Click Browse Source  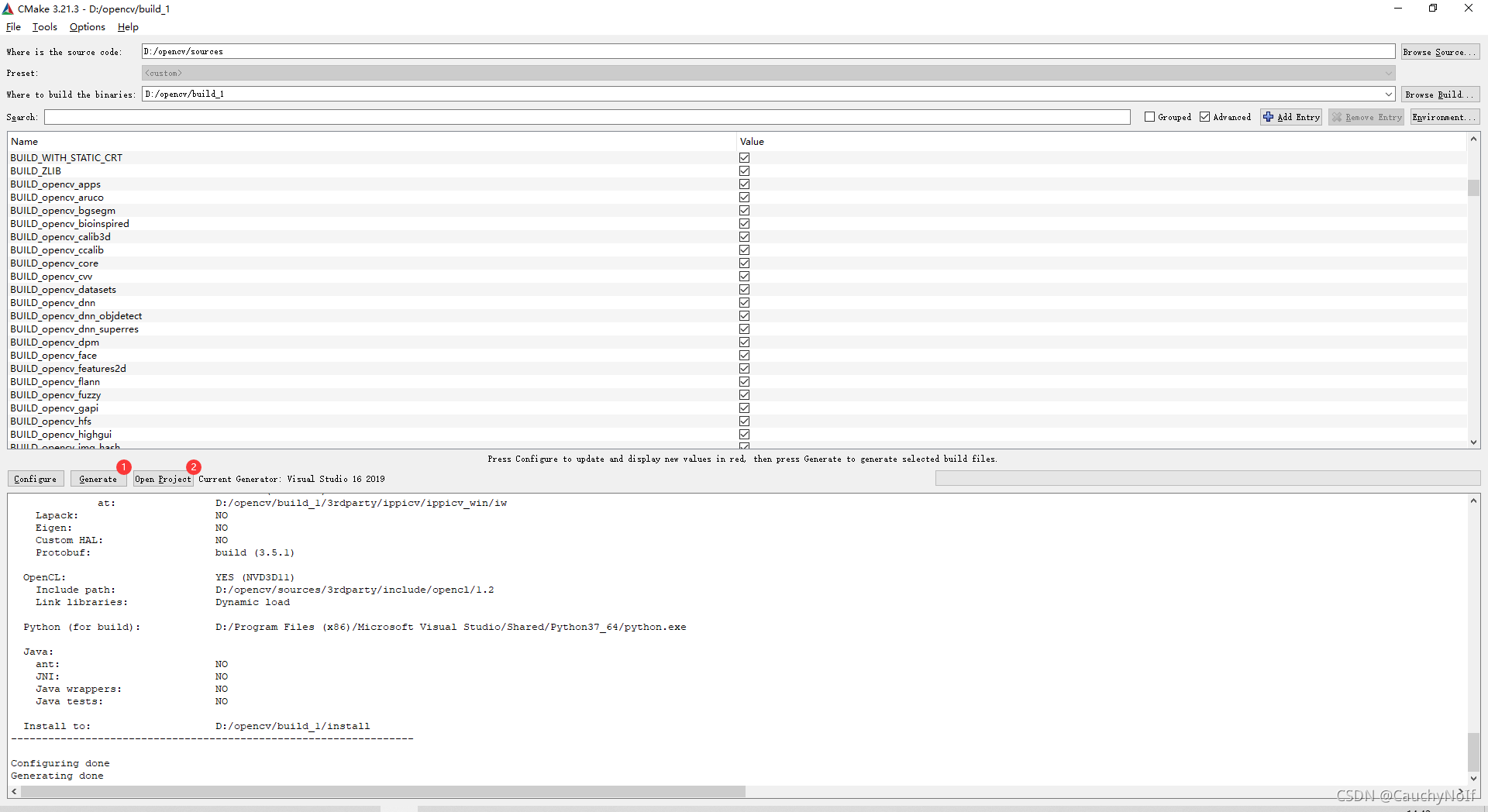(x=1439, y=51)
